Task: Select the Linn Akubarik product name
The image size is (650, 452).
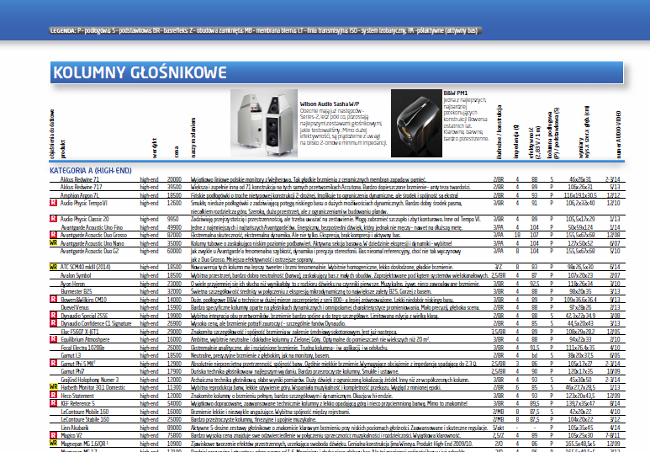Action: point(75,428)
